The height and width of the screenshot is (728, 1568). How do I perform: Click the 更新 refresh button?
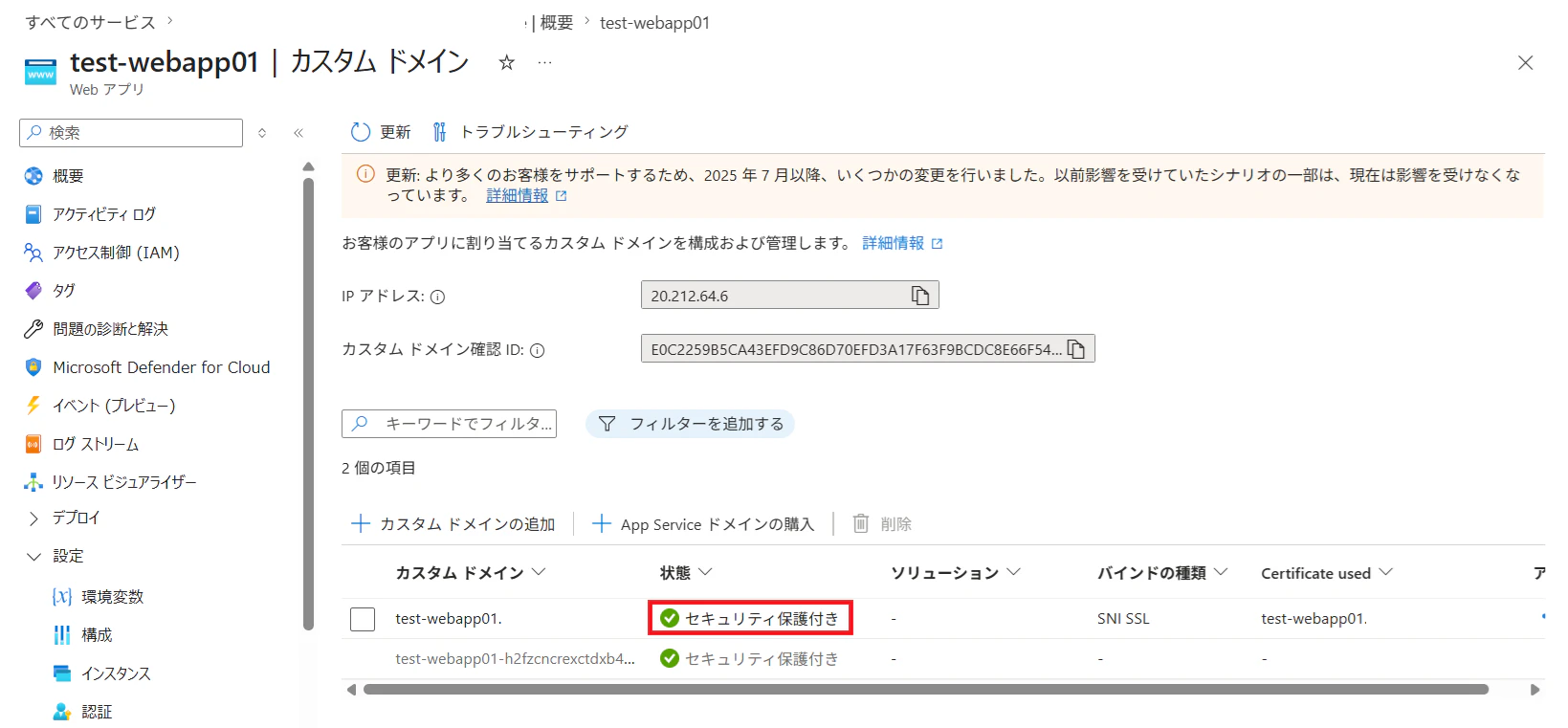pyautogui.click(x=381, y=132)
